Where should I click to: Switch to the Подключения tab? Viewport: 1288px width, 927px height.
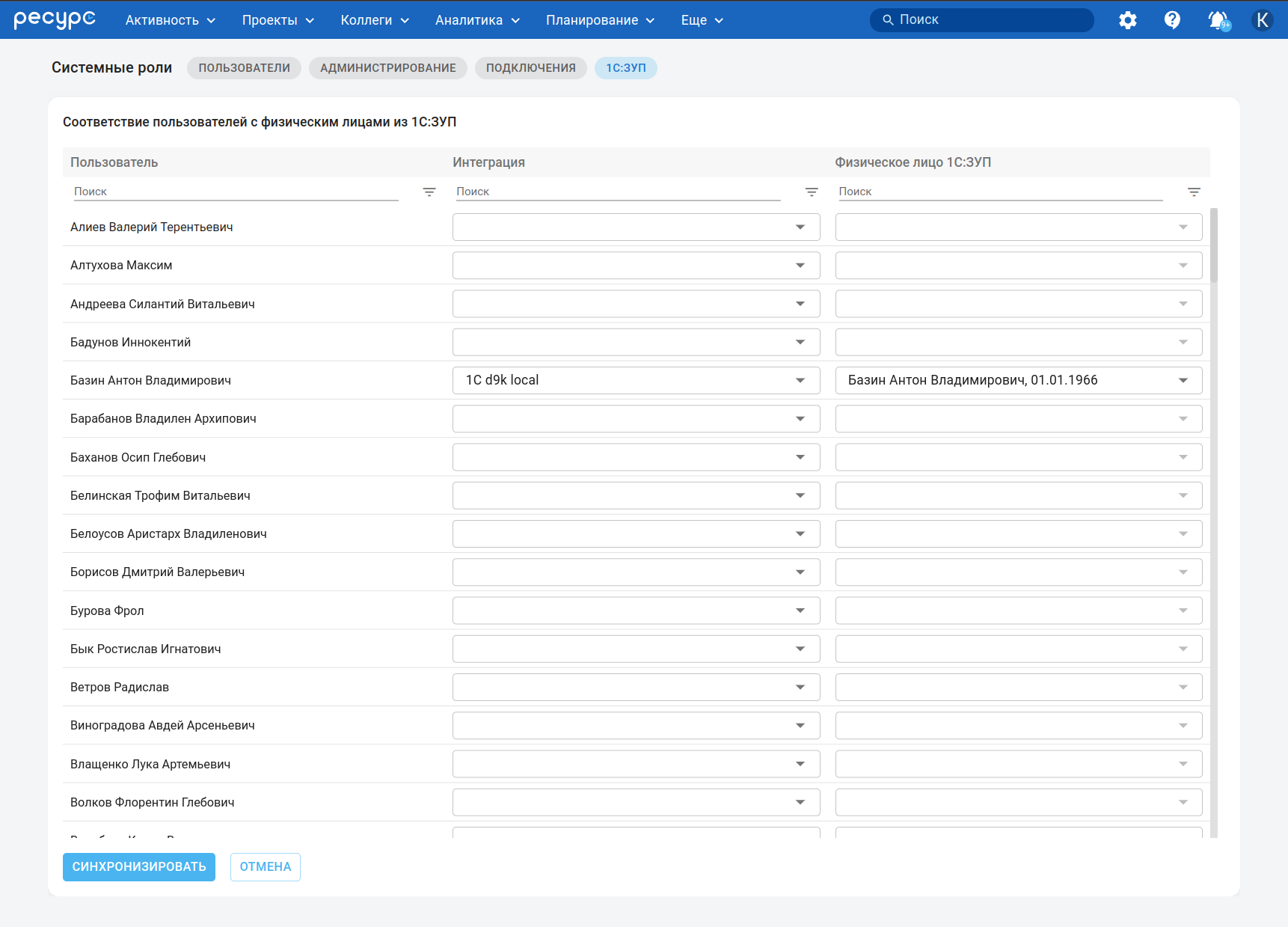click(531, 68)
